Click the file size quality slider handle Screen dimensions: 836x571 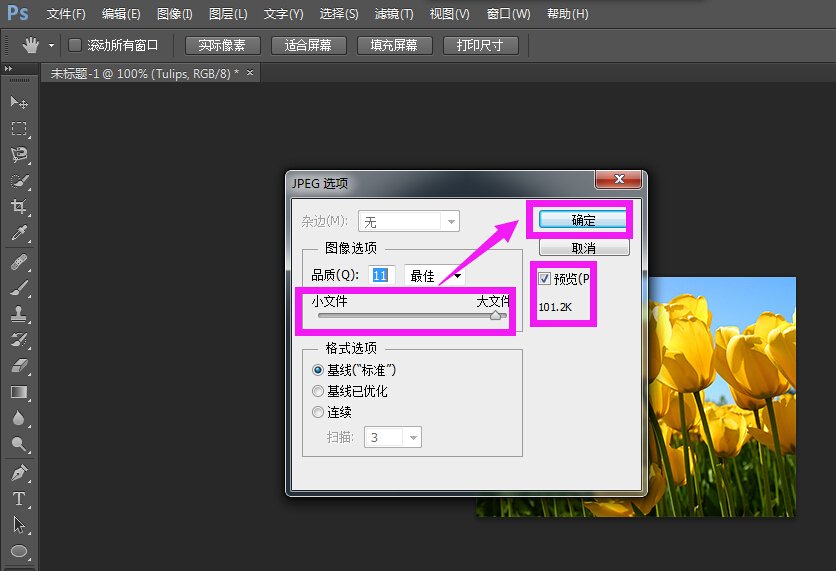click(495, 315)
